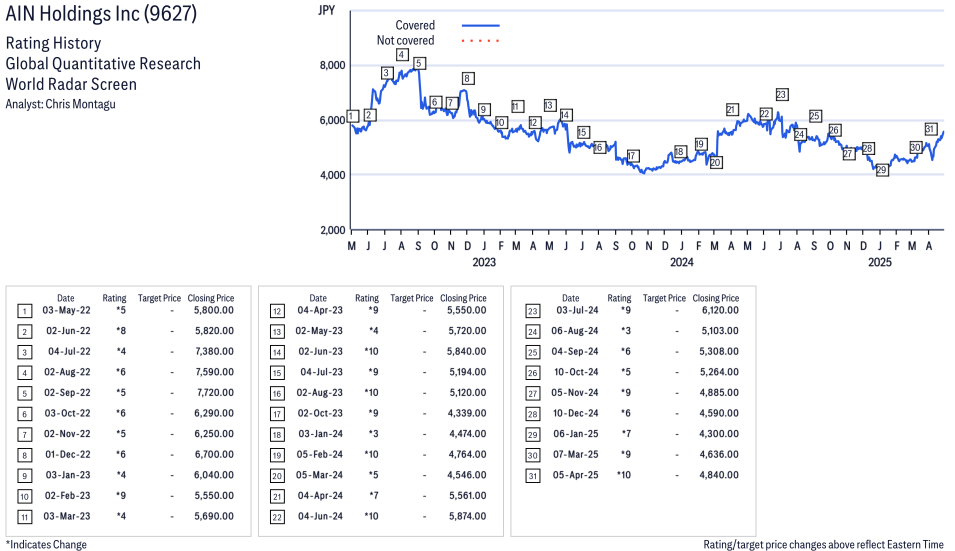Select chart marker 8 on the price chart
Image resolution: width=955 pixels, height=551 pixels.
click(467, 79)
